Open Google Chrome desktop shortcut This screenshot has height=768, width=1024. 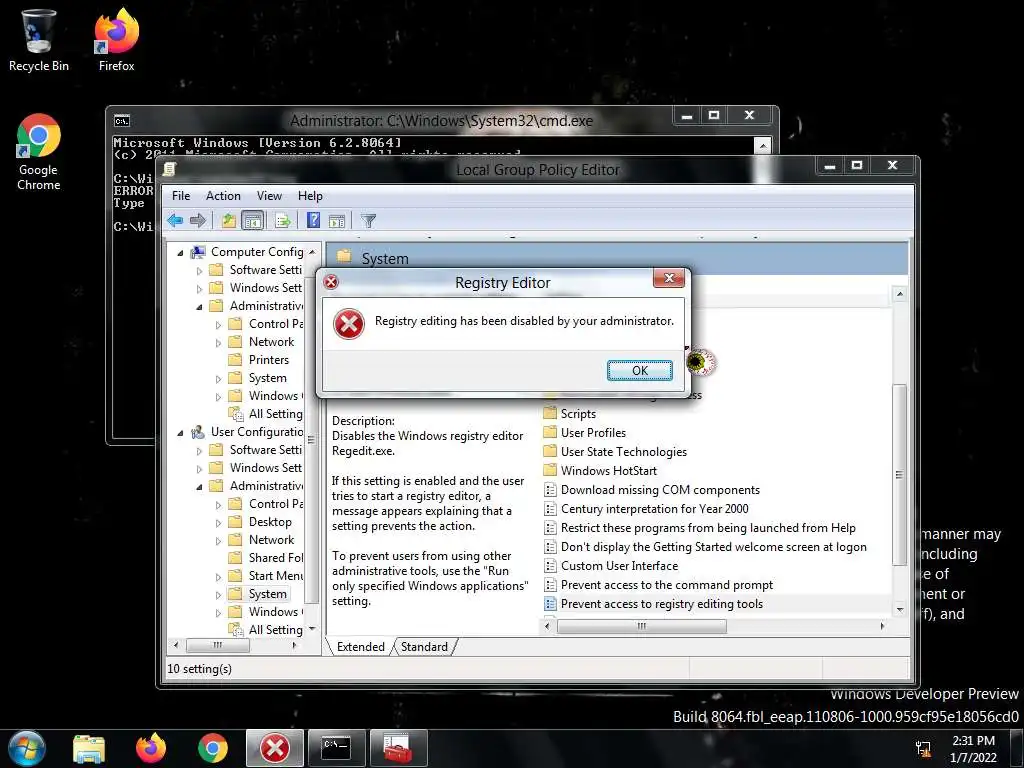pos(39,152)
